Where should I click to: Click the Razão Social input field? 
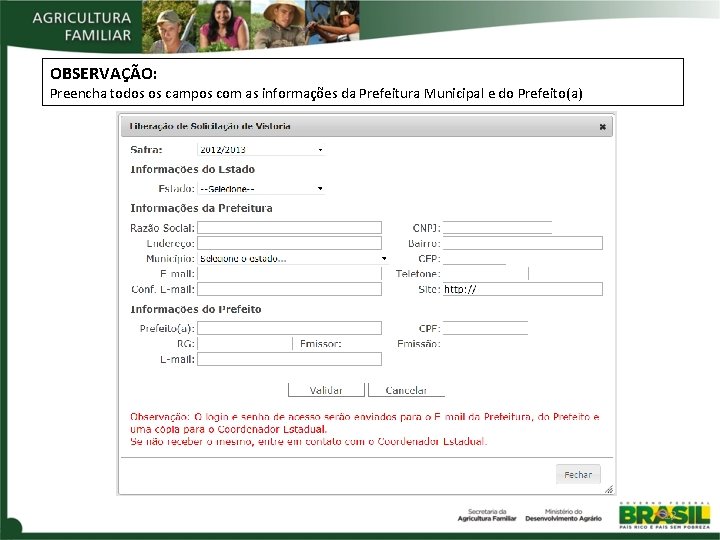tap(289, 228)
